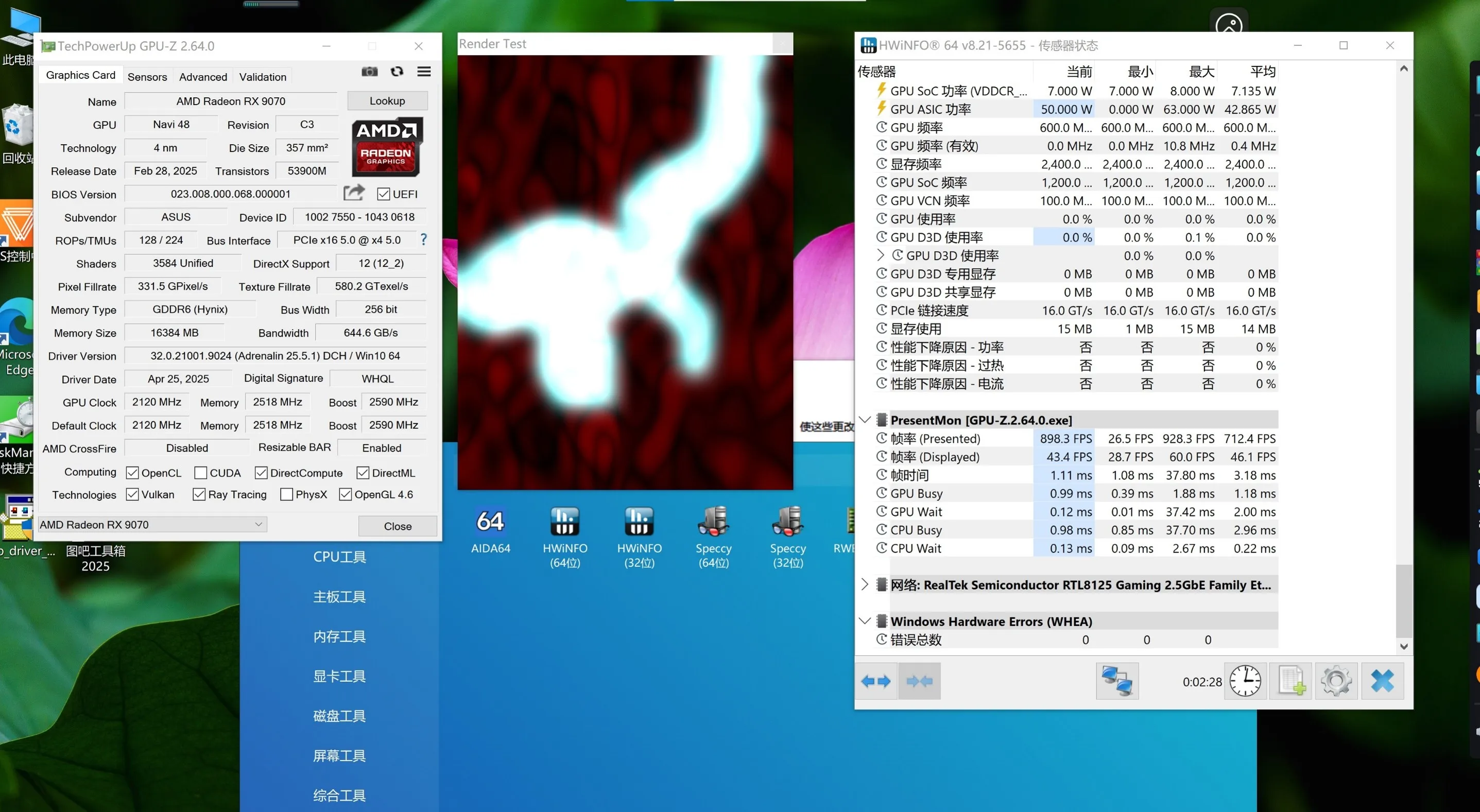The width and height of the screenshot is (1480, 812).
Task: Click HWiNFO reset clock icon
Action: click(1245, 681)
